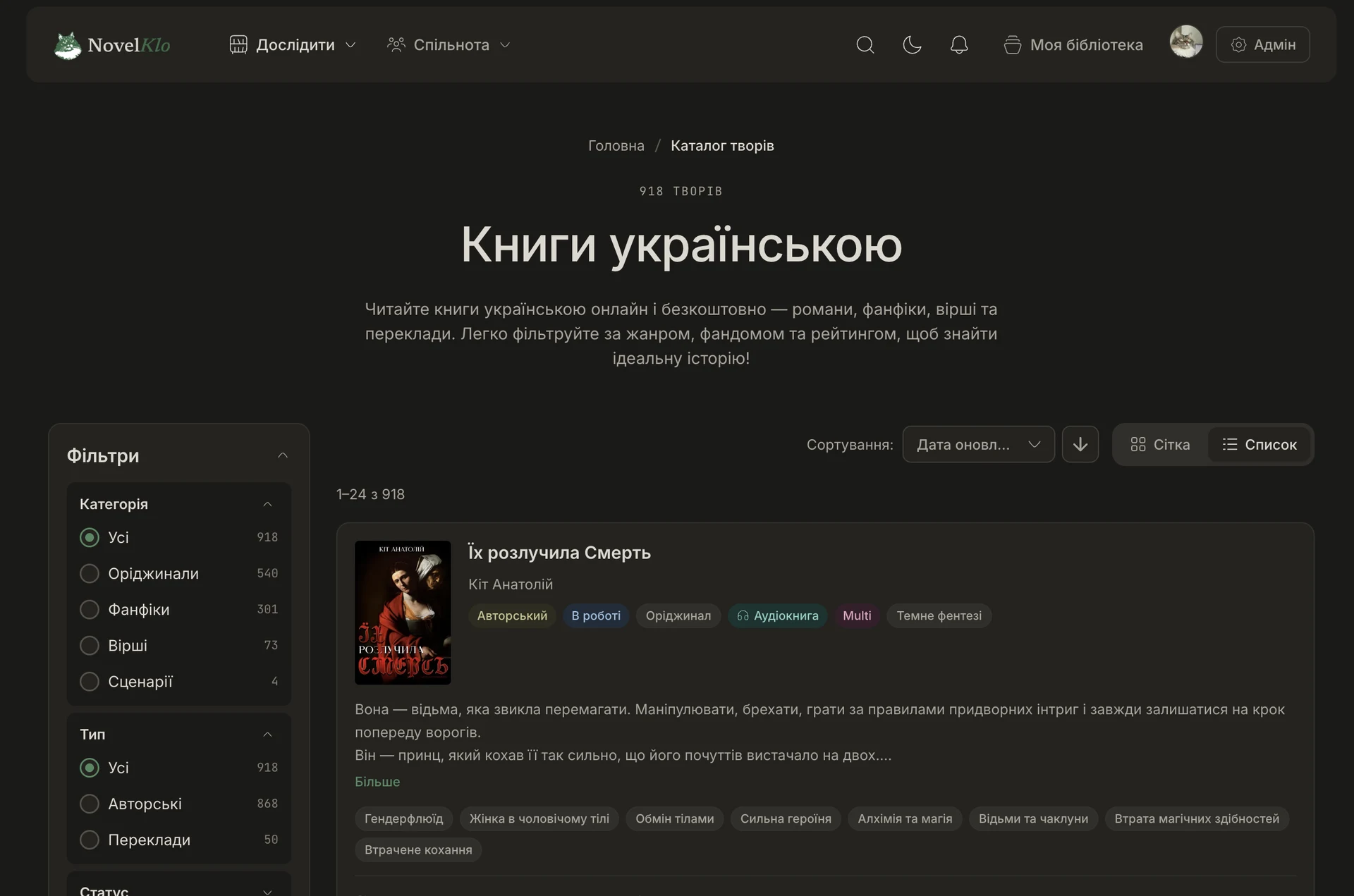1354x896 pixels.
Task: Click the user avatar picture
Action: (1186, 42)
